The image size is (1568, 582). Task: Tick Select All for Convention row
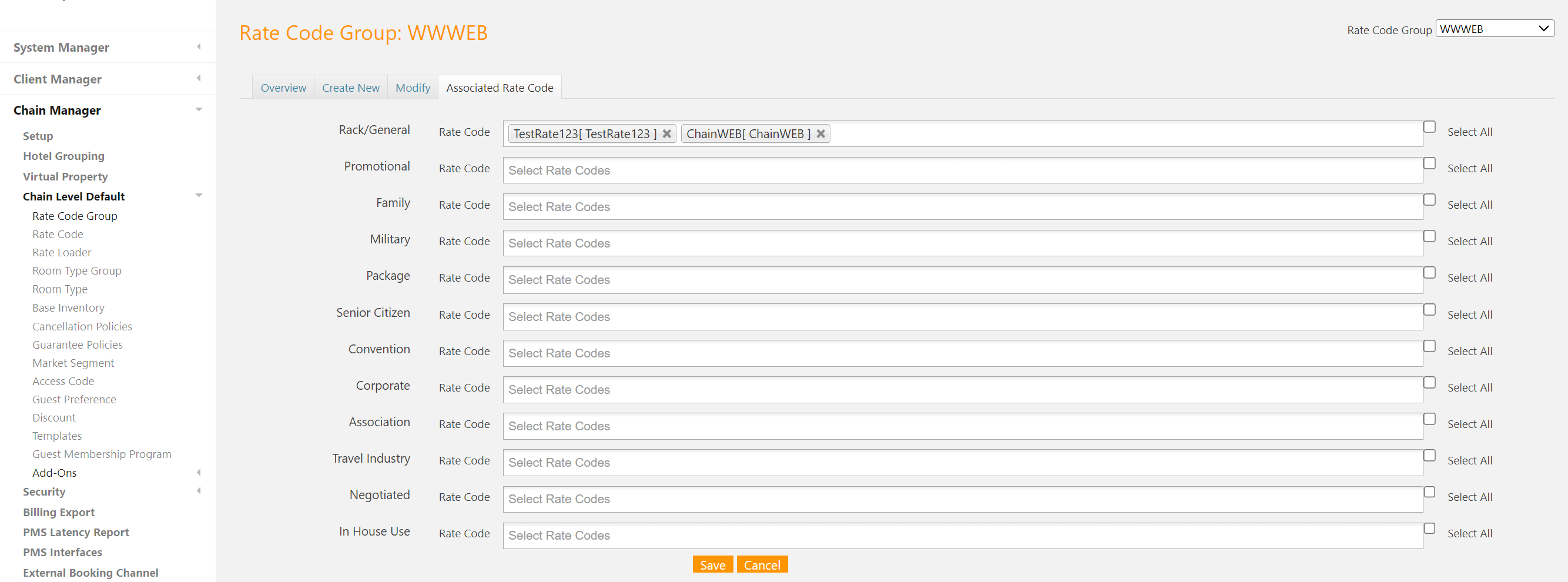(x=1429, y=346)
